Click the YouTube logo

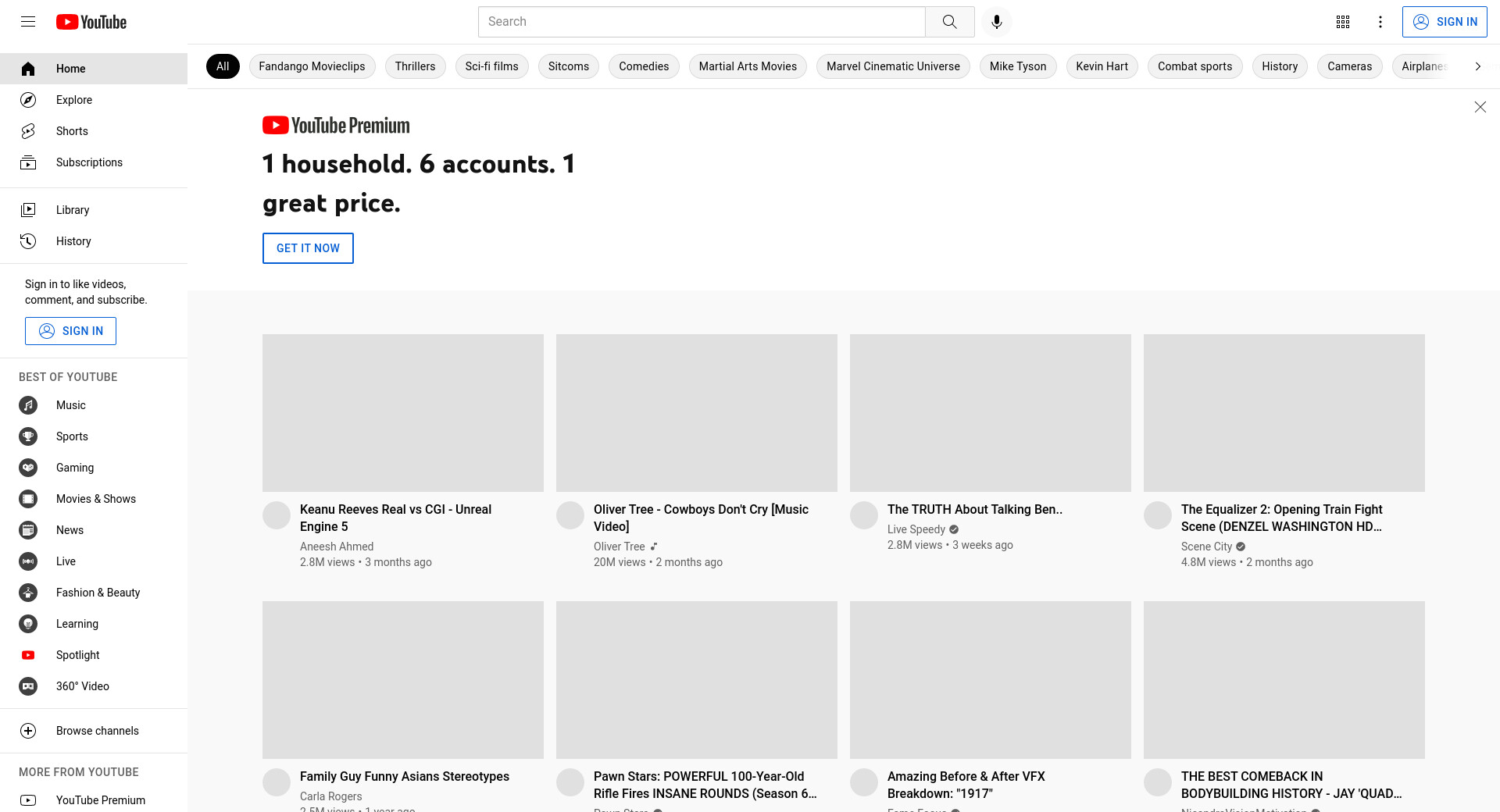tap(91, 22)
